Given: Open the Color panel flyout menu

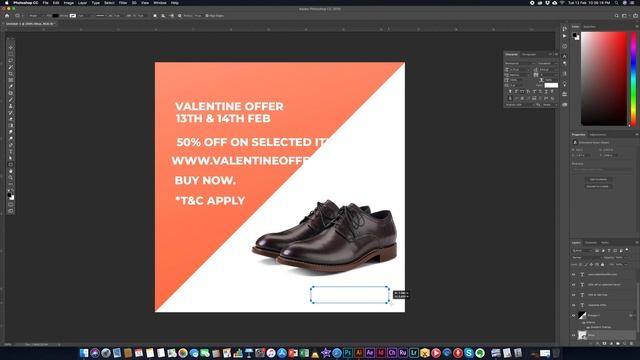Looking at the screenshot, I should 636,27.
